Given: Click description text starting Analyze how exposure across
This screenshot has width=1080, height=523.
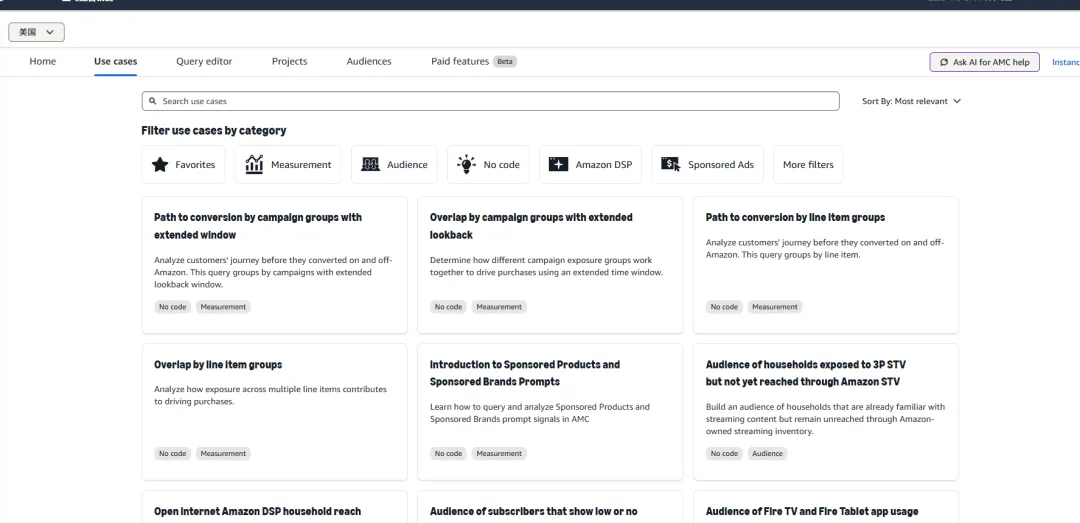Looking at the screenshot, I should click(270, 396).
